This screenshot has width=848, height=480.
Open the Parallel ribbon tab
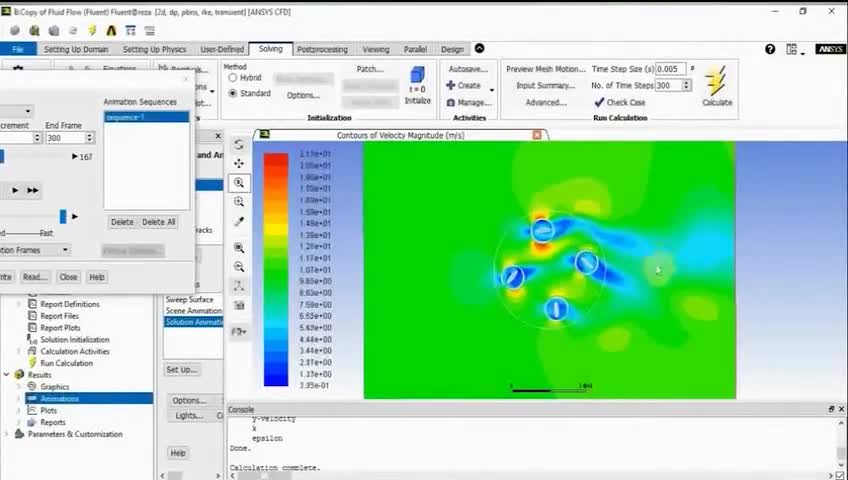(415, 49)
